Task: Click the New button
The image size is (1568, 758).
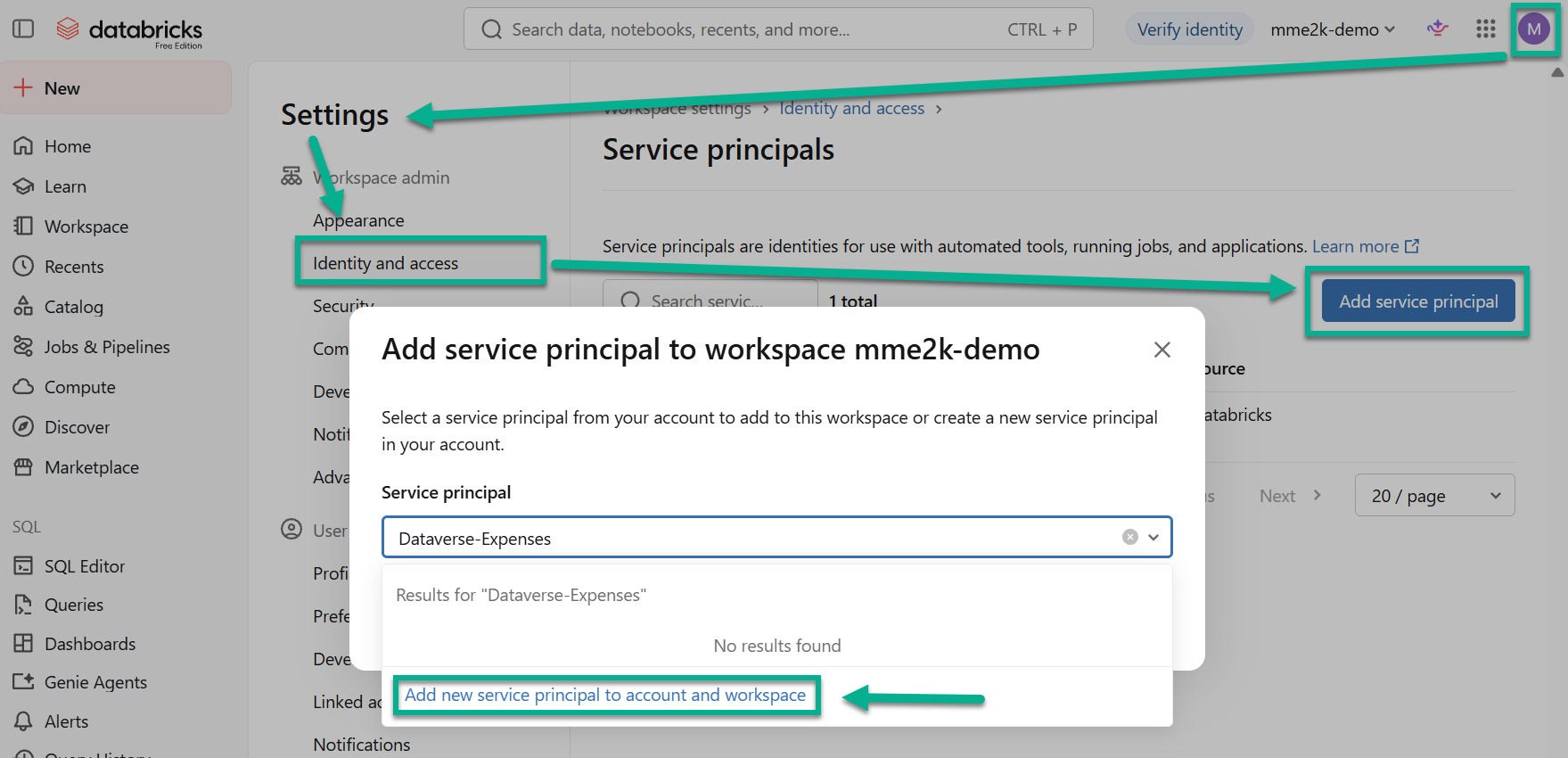Action: point(116,87)
